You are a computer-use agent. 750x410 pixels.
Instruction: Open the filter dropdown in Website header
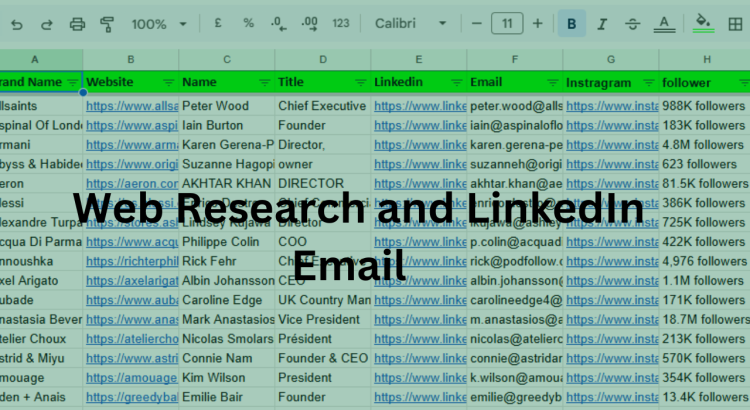coord(168,83)
